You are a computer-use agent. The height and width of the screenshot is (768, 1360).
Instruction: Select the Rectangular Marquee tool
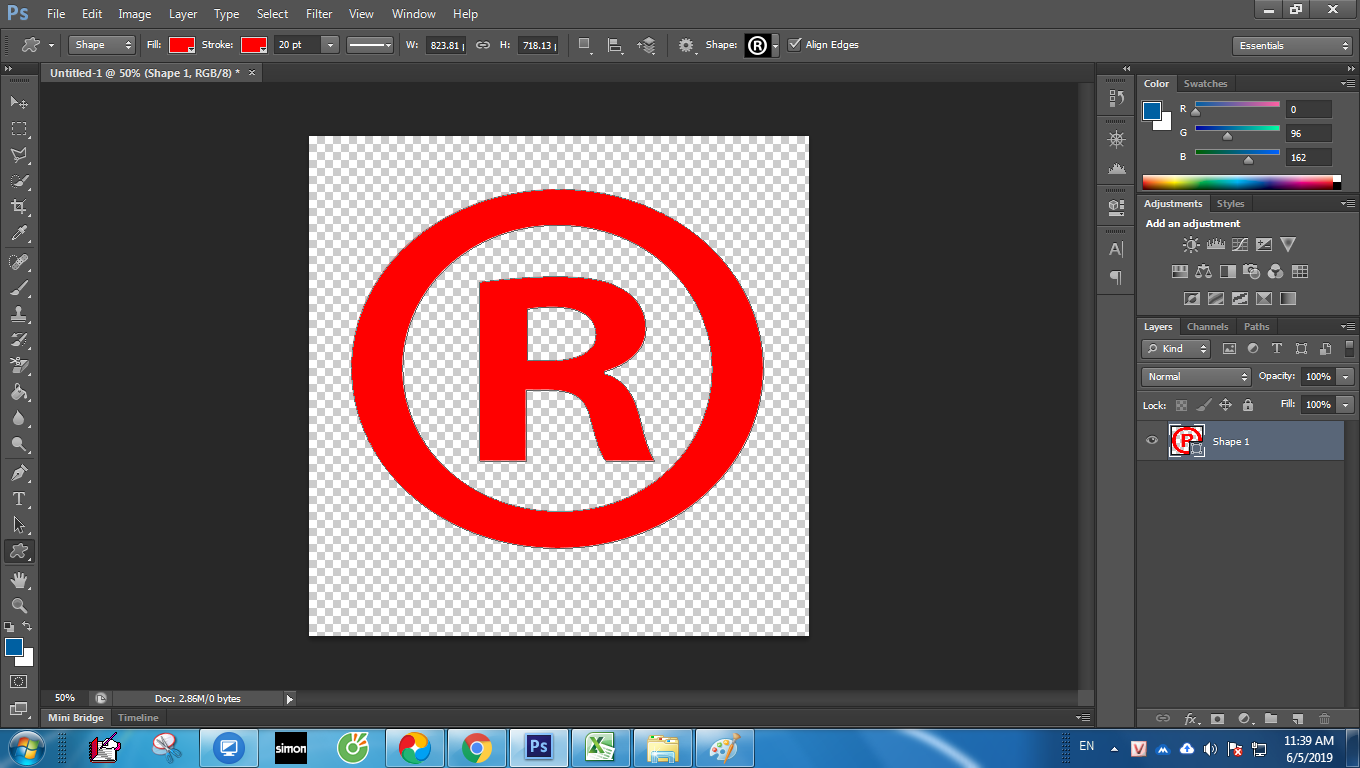click(19, 129)
